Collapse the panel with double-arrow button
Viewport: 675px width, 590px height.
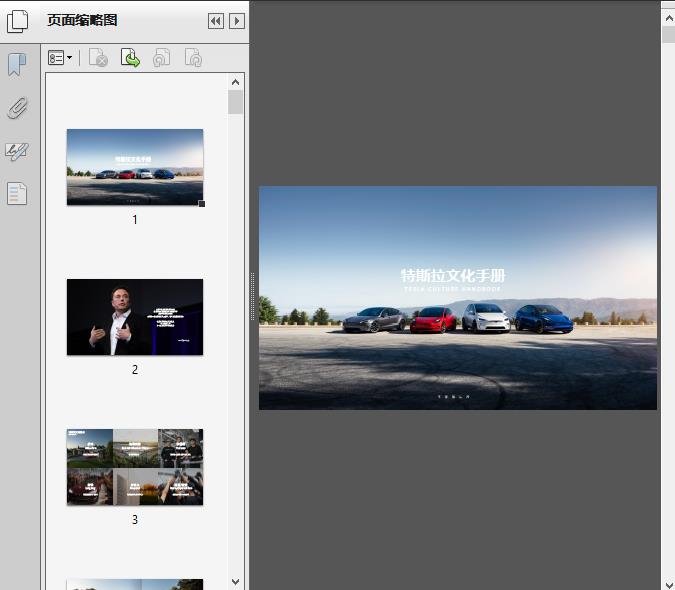(215, 21)
